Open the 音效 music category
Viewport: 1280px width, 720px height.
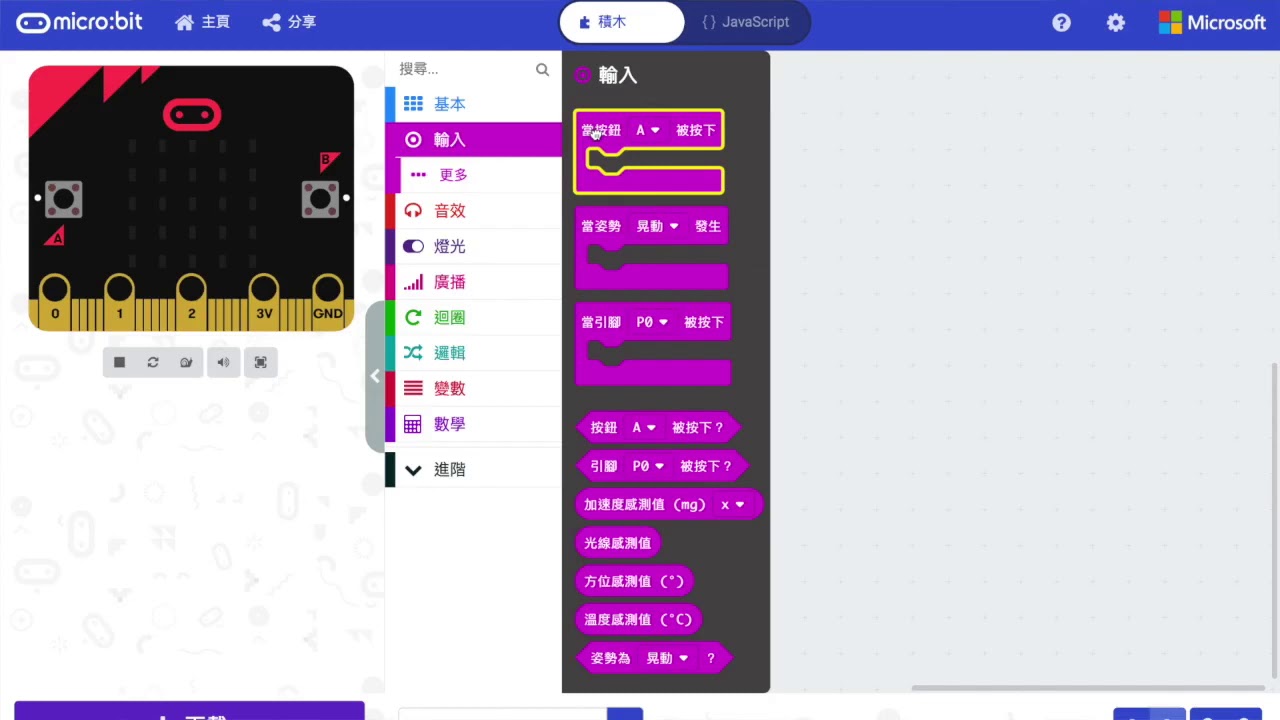click(473, 211)
